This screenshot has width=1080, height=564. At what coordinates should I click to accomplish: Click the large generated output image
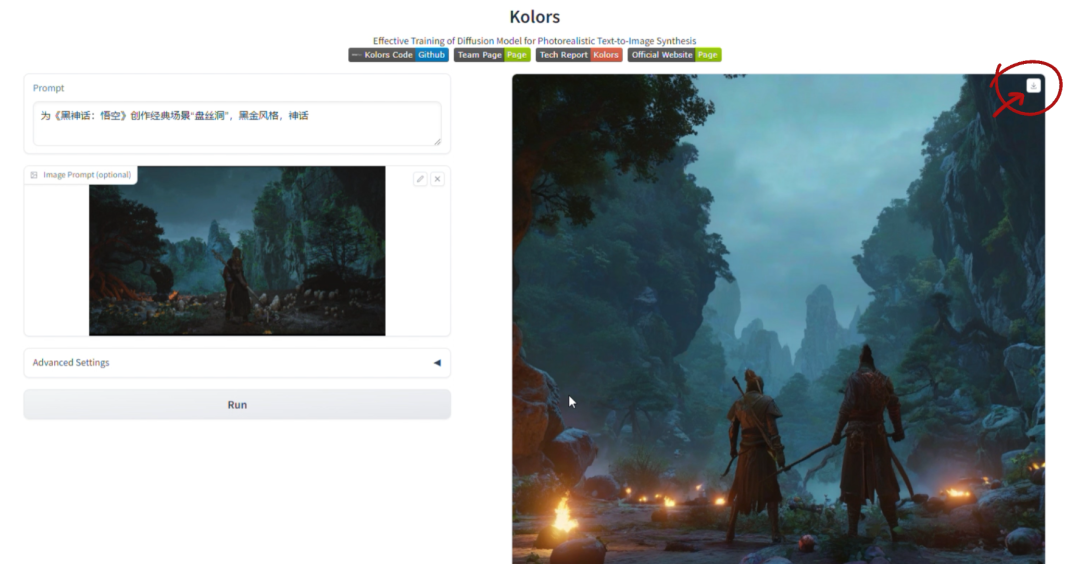click(x=778, y=300)
